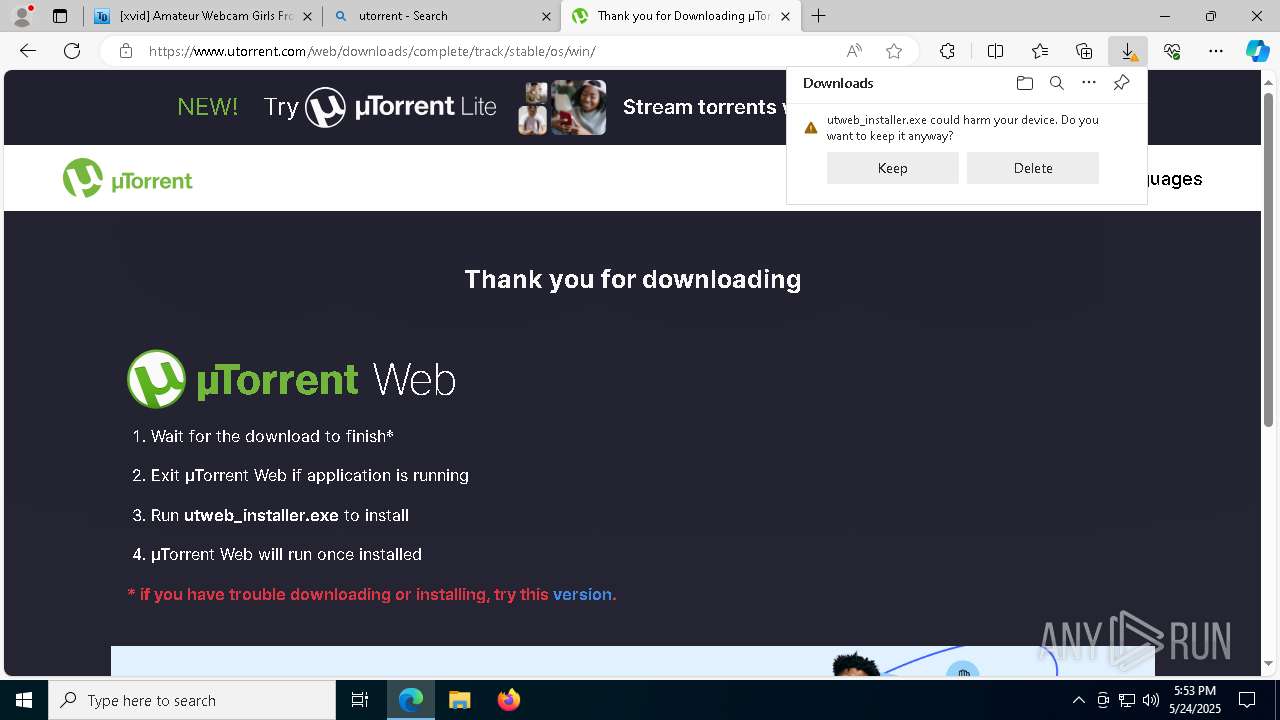Viewport: 1280px width, 720px height.
Task: Show hidden system tray icons
Action: point(1078,700)
